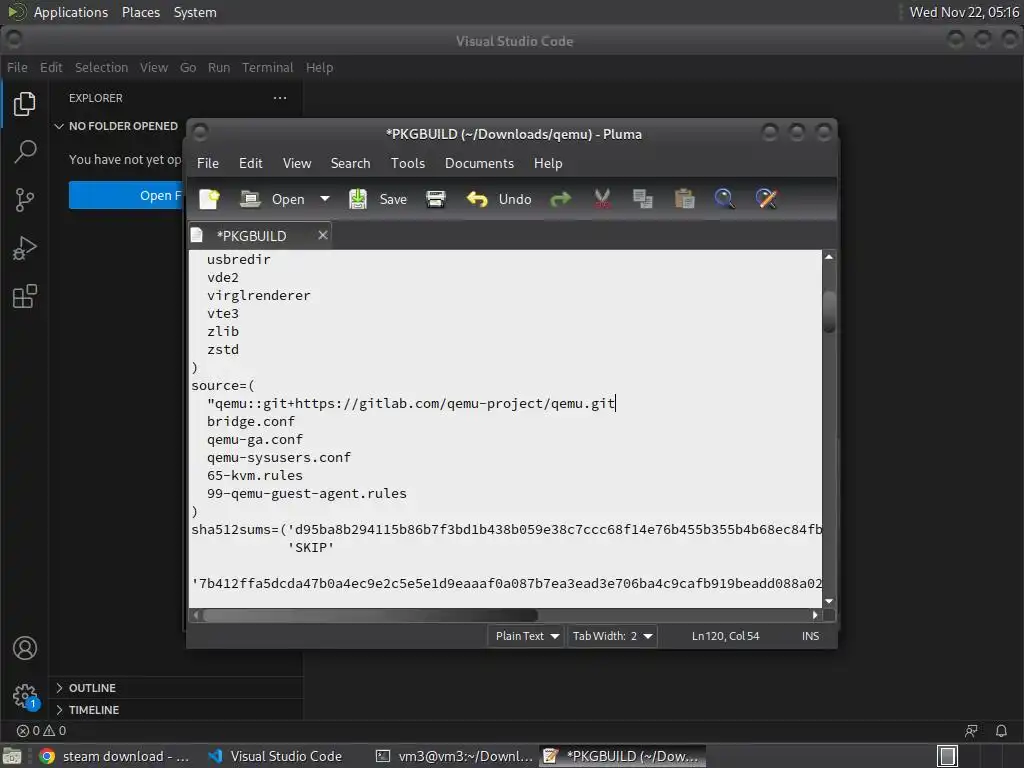Click the VS Code feedback icon in status bar
This screenshot has height=768, width=1024.
971,731
